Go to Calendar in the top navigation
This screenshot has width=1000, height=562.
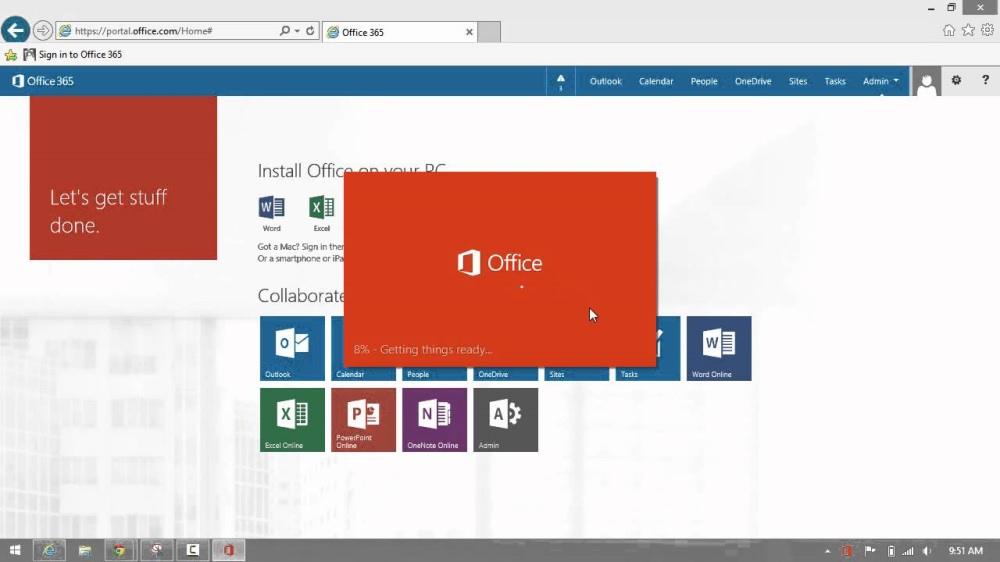656,81
